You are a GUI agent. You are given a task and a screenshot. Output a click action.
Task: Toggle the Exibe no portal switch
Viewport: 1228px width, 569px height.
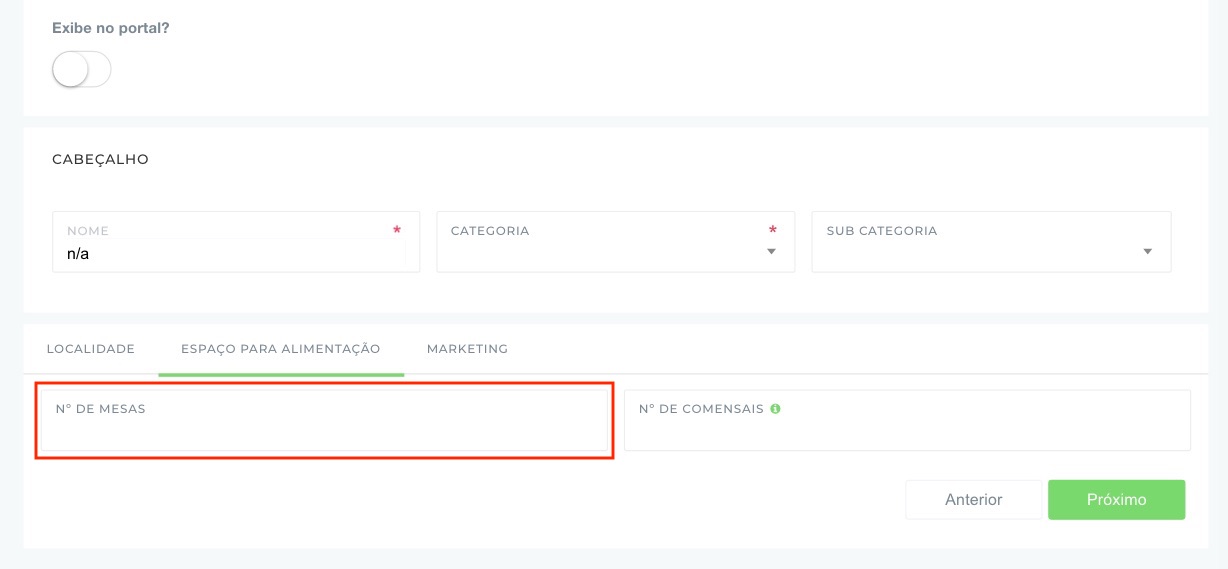[x=81, y=69]
